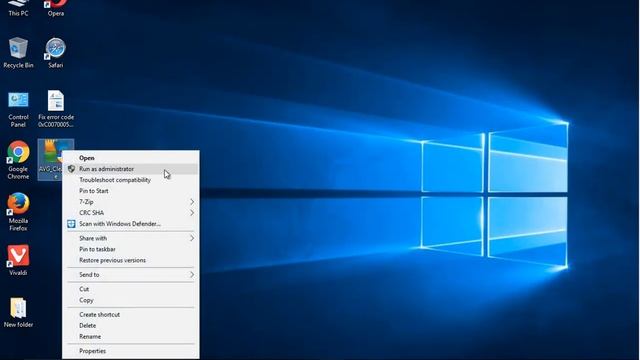Select the New folder icon

coord(18,313)
